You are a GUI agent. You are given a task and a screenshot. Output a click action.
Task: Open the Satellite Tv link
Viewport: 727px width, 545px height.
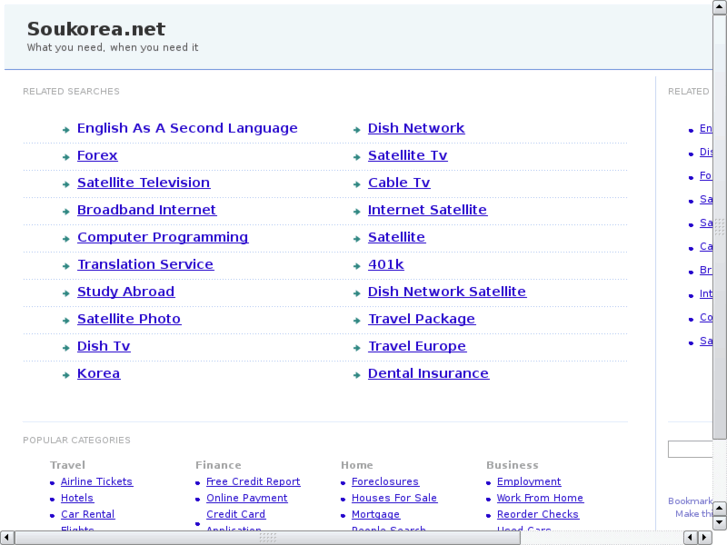[x=408, y=155]
